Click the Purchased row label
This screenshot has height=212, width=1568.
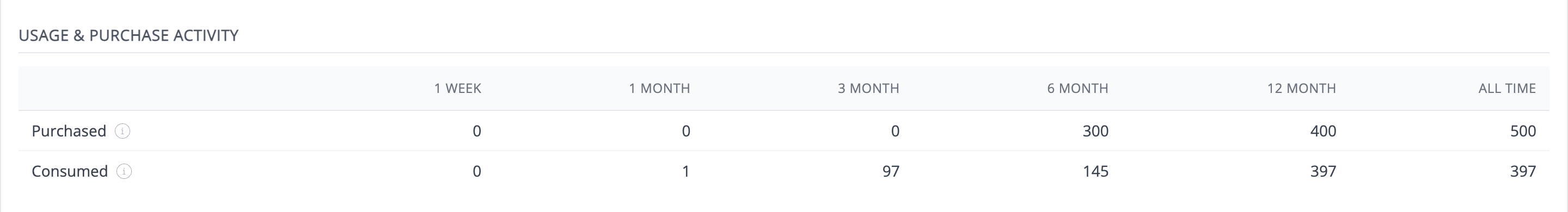[69, 131]
